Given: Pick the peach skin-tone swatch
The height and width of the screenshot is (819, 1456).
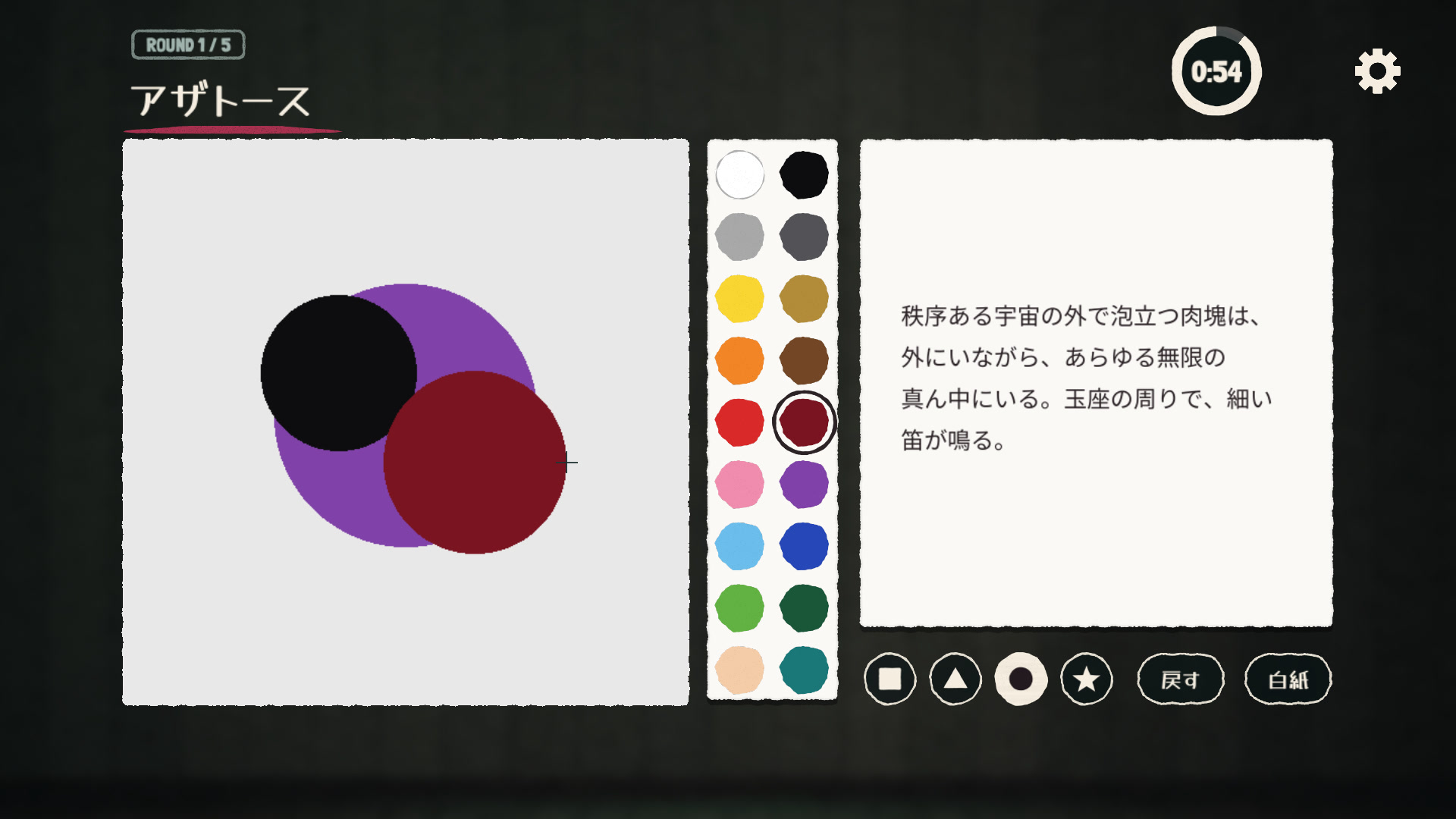Looking at the screenshot, I should point(740,670).
